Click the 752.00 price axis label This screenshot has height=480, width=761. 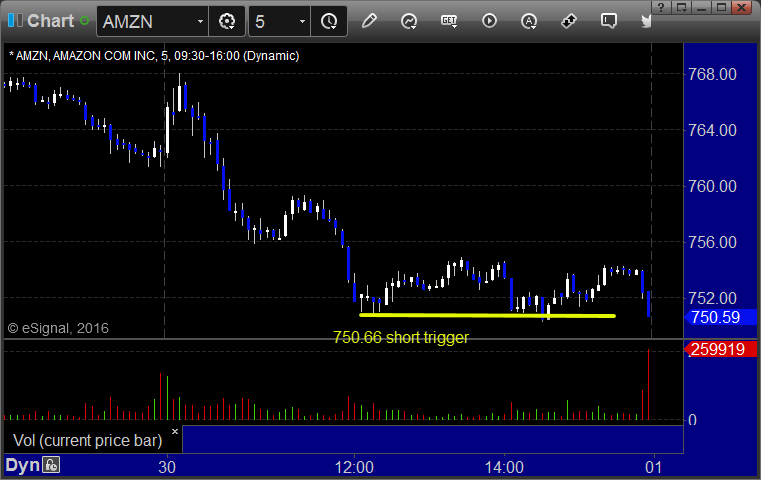click(x=712, y=298)
